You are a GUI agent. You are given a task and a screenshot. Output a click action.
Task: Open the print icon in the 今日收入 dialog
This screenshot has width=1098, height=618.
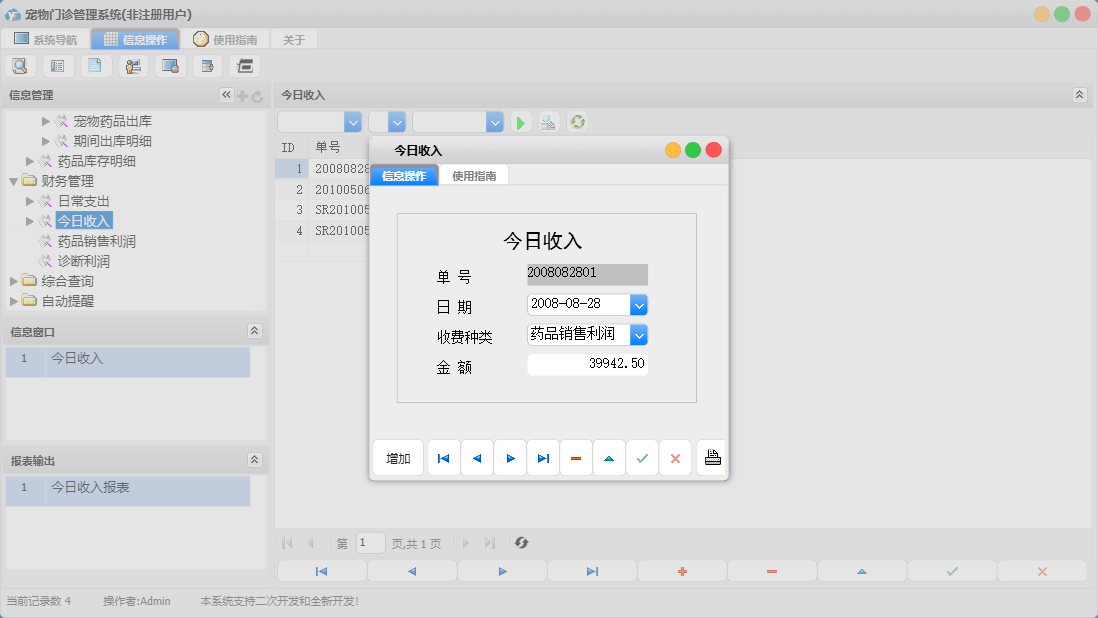click(x=710, y=457)
